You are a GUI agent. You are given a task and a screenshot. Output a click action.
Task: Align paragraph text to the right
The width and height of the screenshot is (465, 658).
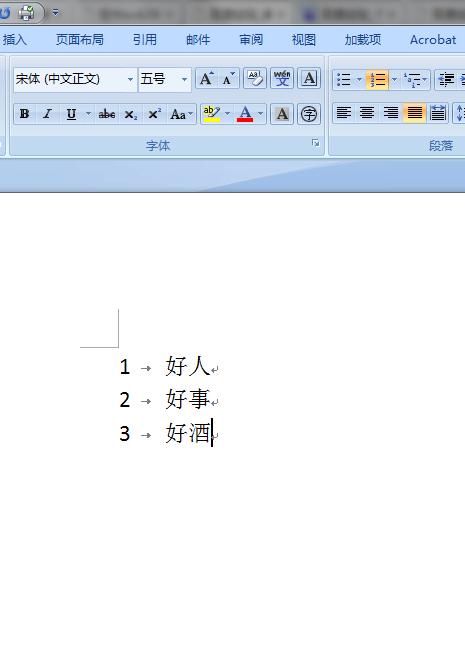[x=391, y=113]
